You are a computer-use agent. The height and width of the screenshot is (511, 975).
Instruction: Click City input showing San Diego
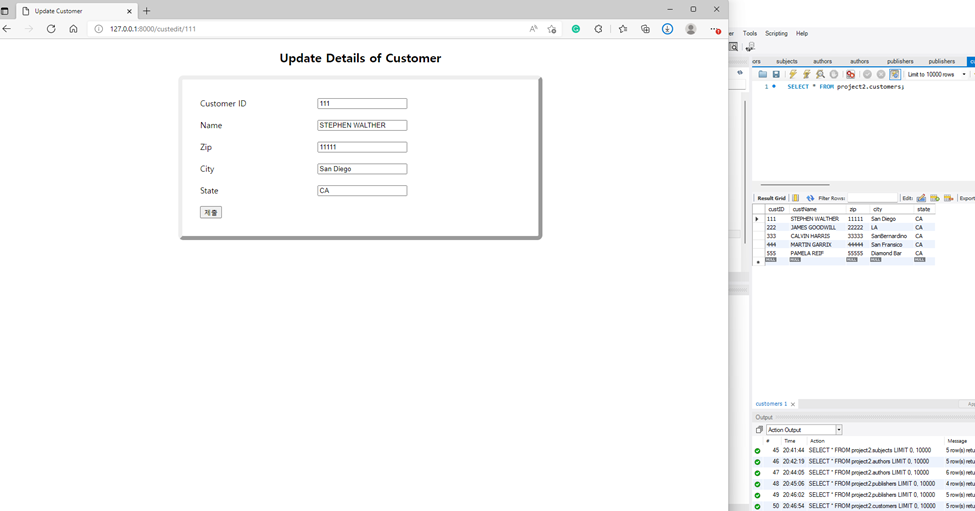(x=362, y=169)
